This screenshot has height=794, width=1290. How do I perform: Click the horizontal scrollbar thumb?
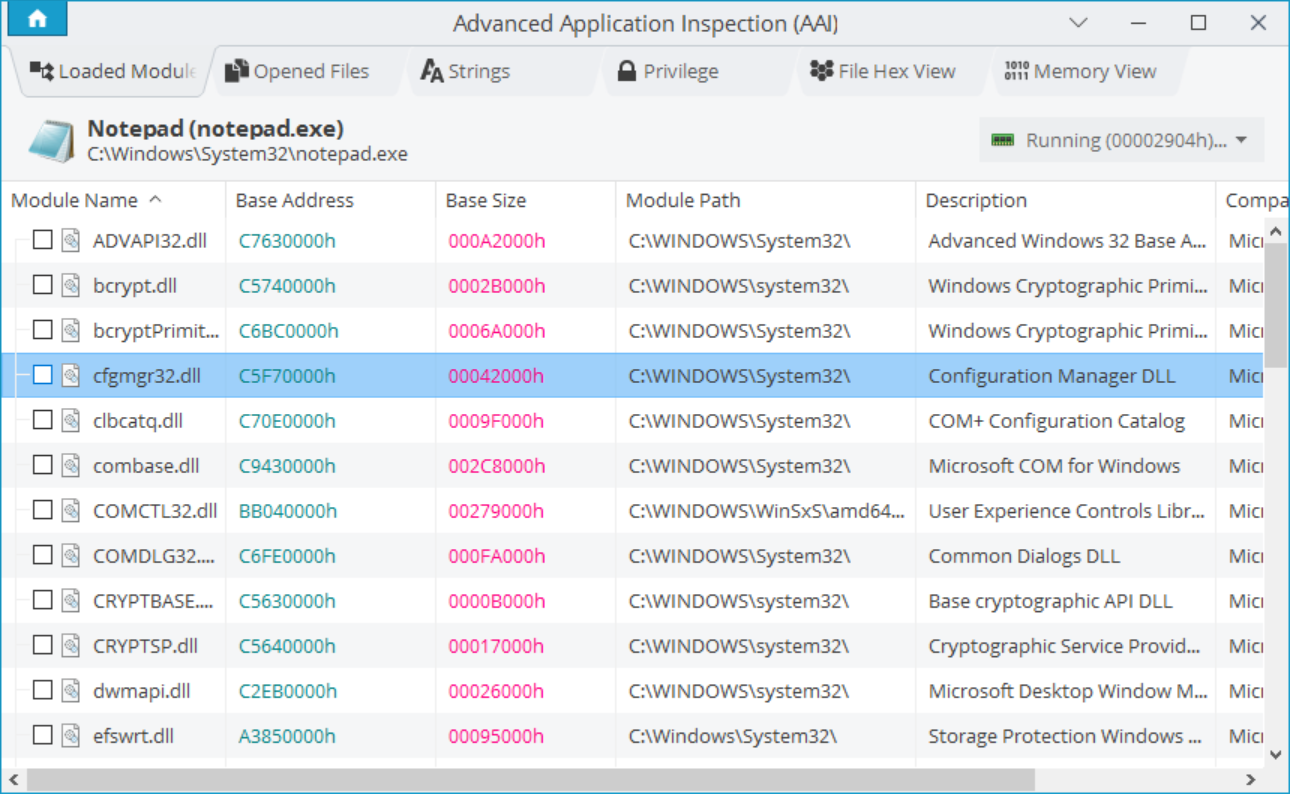[530, 779]
